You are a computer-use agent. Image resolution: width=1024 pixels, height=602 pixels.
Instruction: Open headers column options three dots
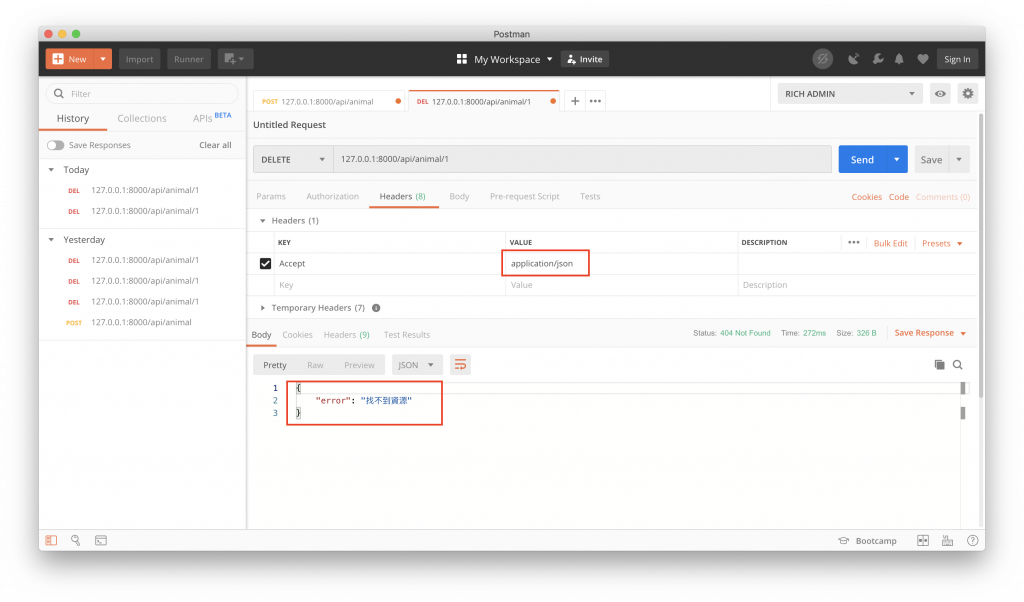click(x=854, y=242)
